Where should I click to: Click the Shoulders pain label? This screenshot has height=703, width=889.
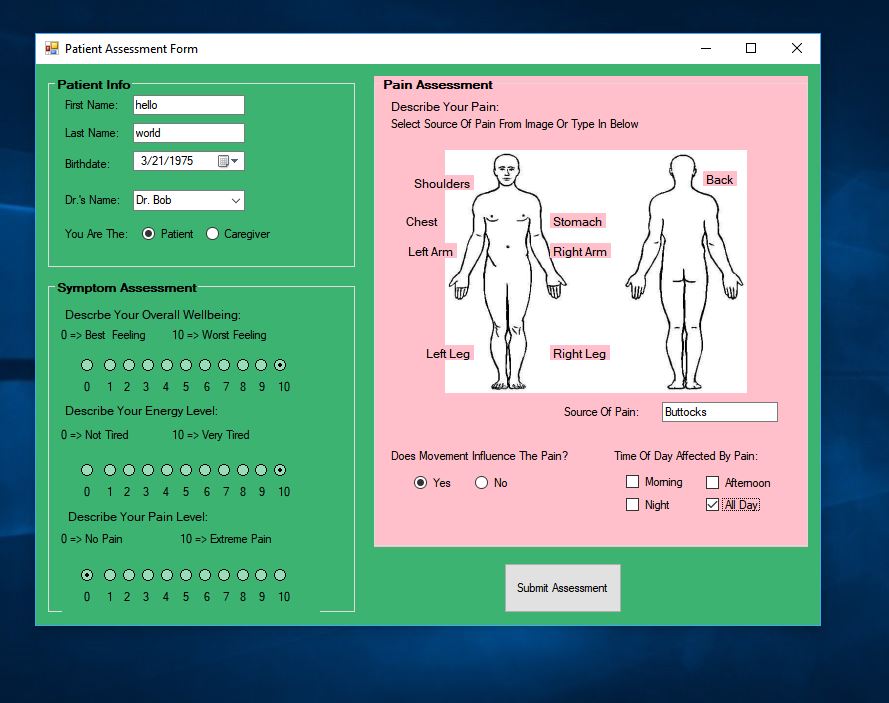[441, 184]
